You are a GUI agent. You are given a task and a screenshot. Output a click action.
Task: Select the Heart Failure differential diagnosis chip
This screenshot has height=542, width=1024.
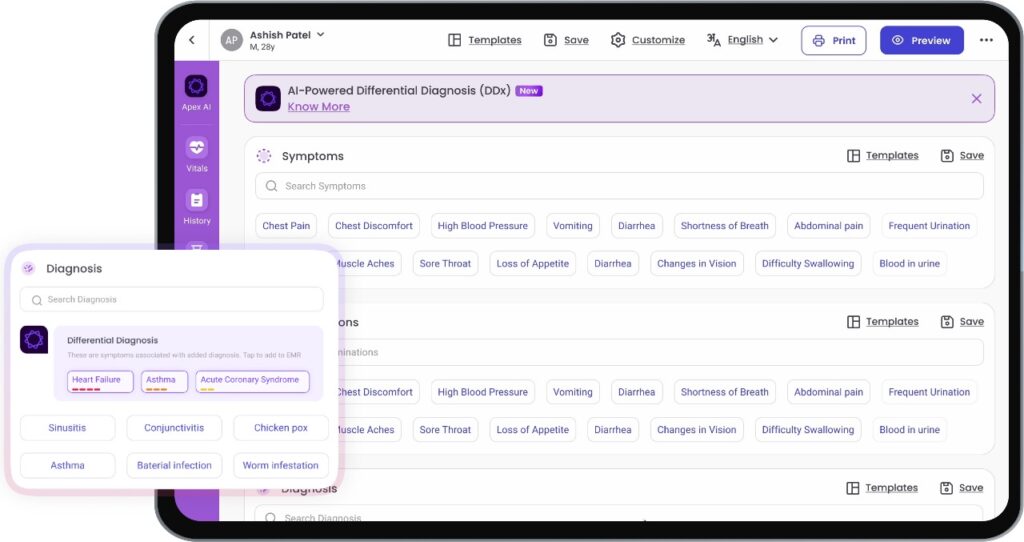pyautogui.click(x=97, y=381)
